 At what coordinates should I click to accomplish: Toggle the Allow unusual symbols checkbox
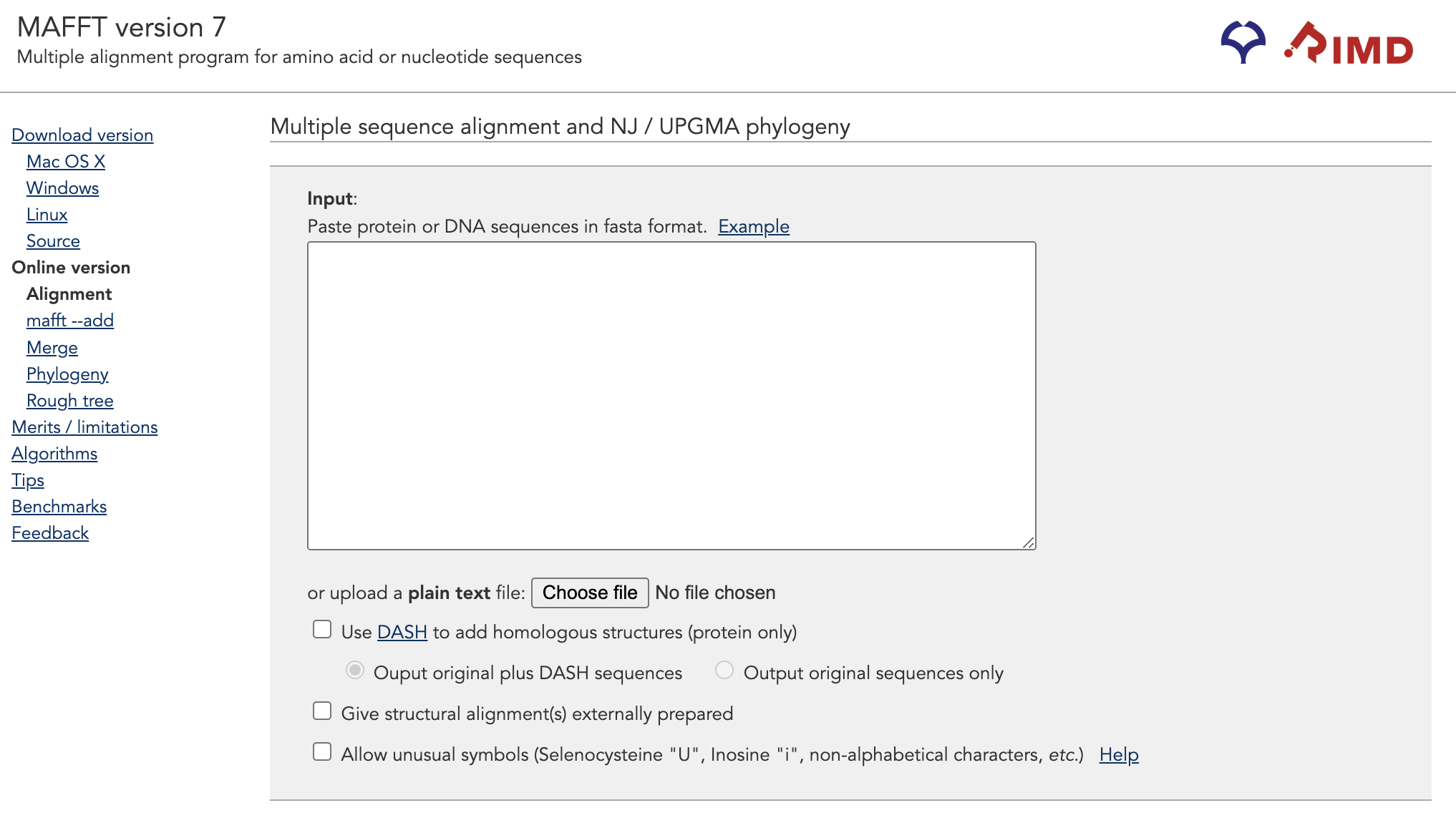click(x=322, y=752)
